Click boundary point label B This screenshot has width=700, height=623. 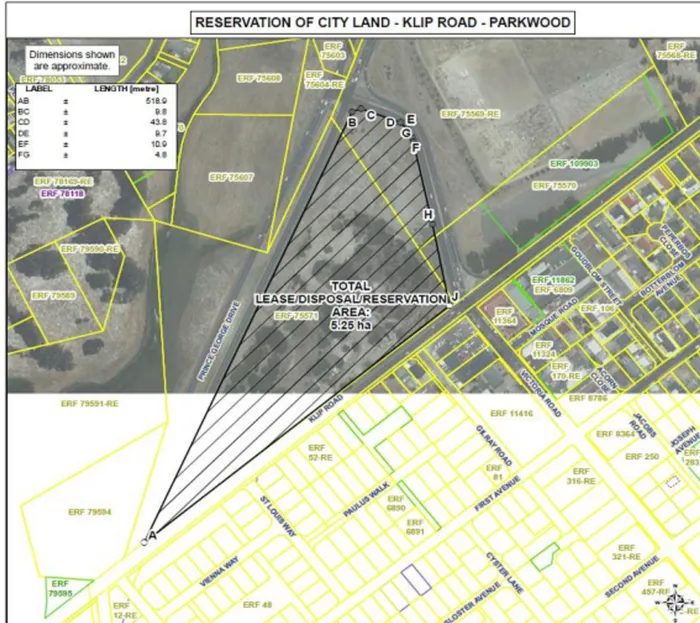pyautogui.click(x=352, y=122)
